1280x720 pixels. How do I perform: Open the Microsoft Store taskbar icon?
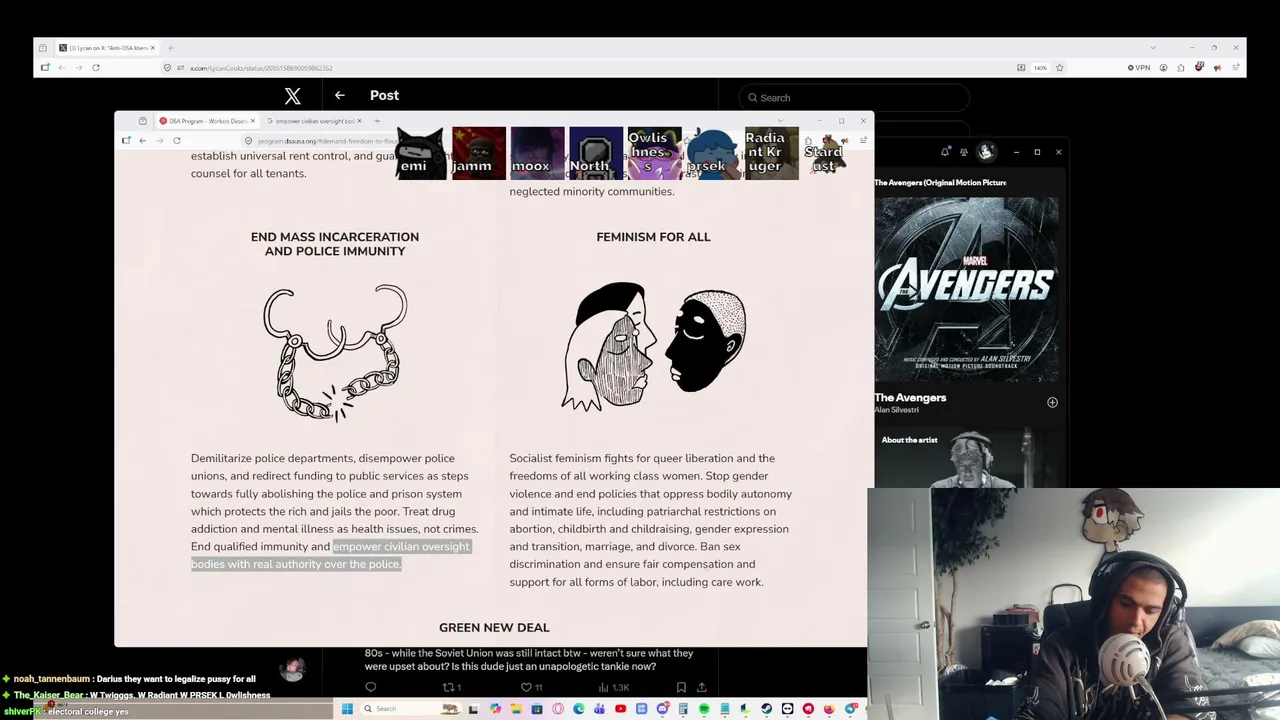point(537,709)
